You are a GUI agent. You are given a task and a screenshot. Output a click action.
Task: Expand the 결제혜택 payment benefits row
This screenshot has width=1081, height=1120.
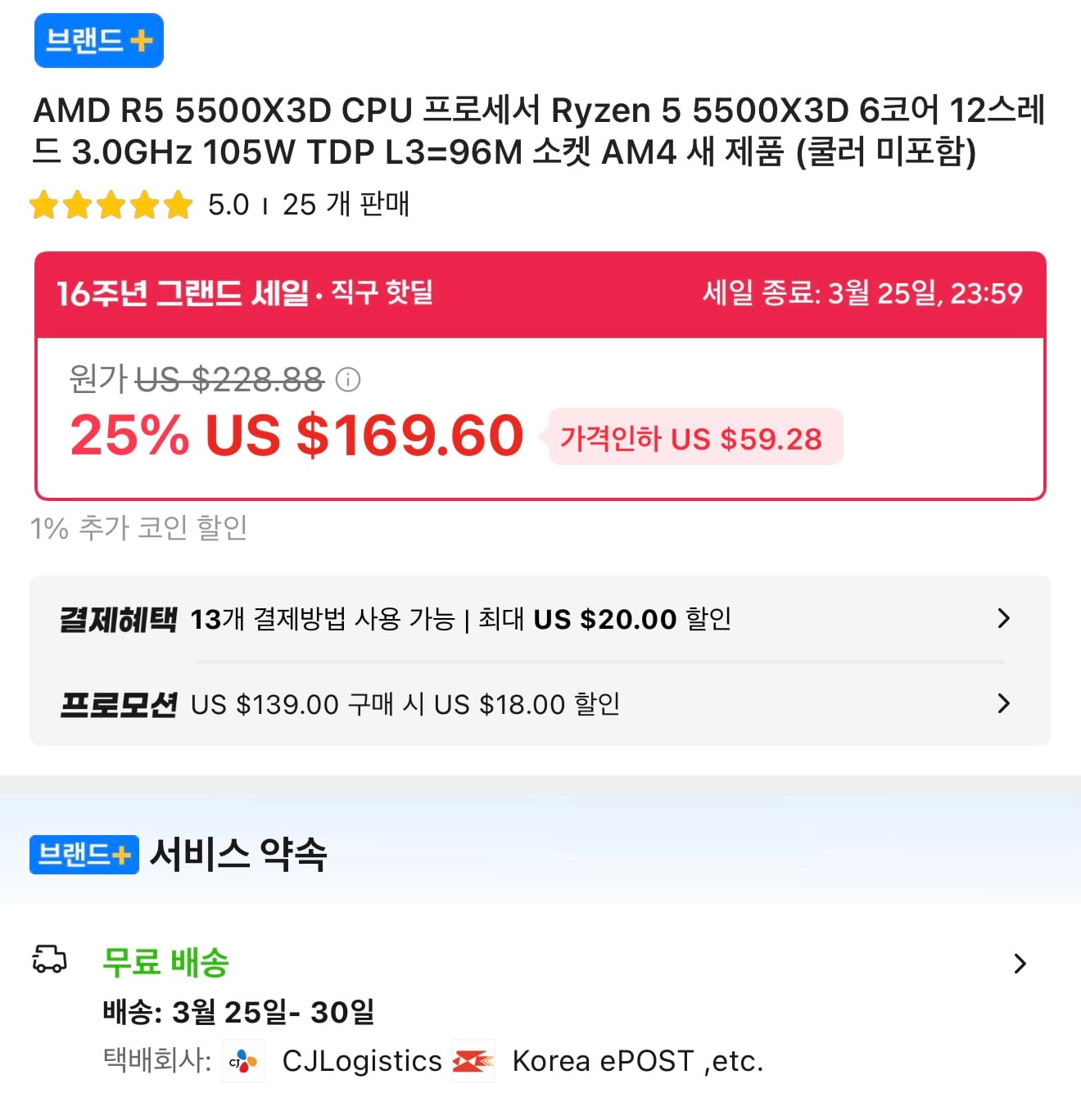[1003, 618]
